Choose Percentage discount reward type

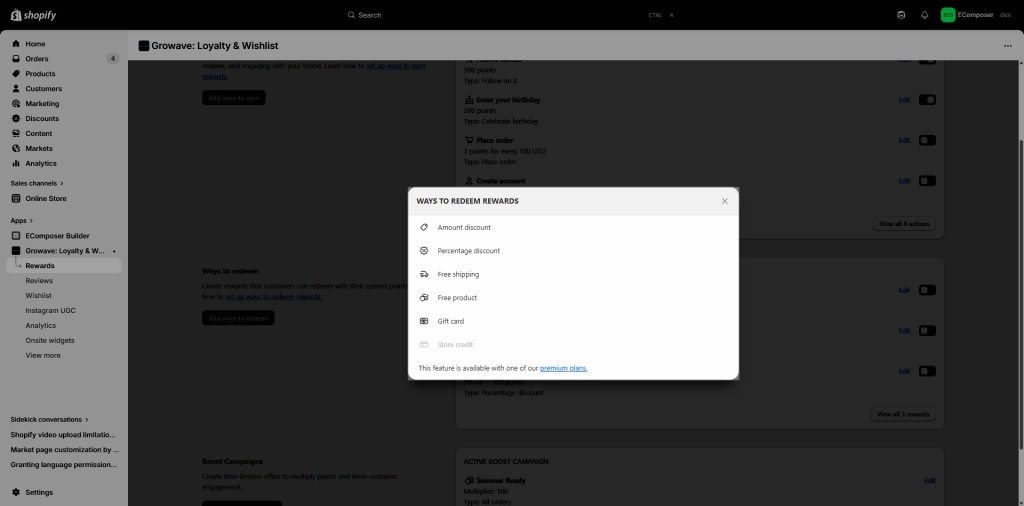coord(468,251)
